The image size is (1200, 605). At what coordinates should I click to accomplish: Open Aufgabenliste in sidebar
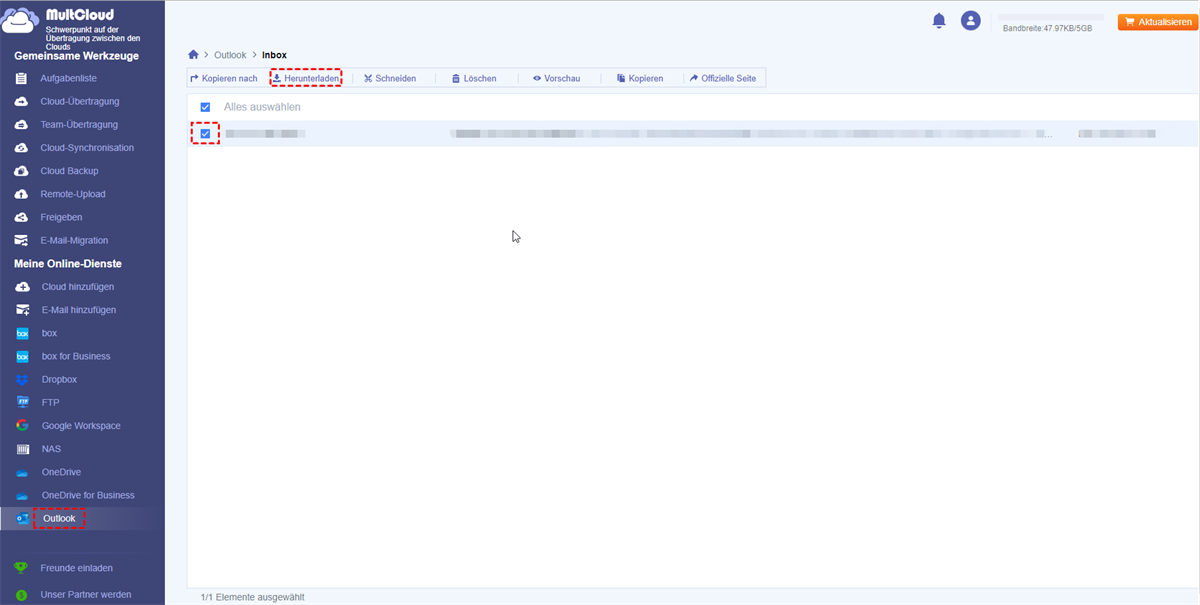coord(68,78)
